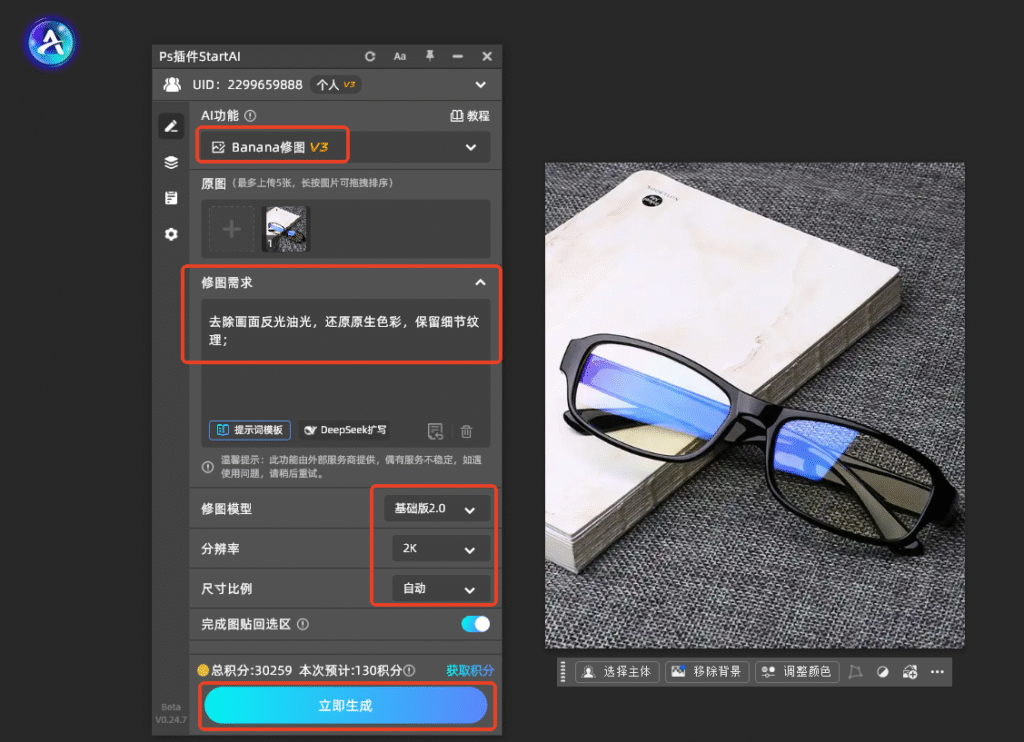Expand the UID account dropdown chevron

(481, 85)
